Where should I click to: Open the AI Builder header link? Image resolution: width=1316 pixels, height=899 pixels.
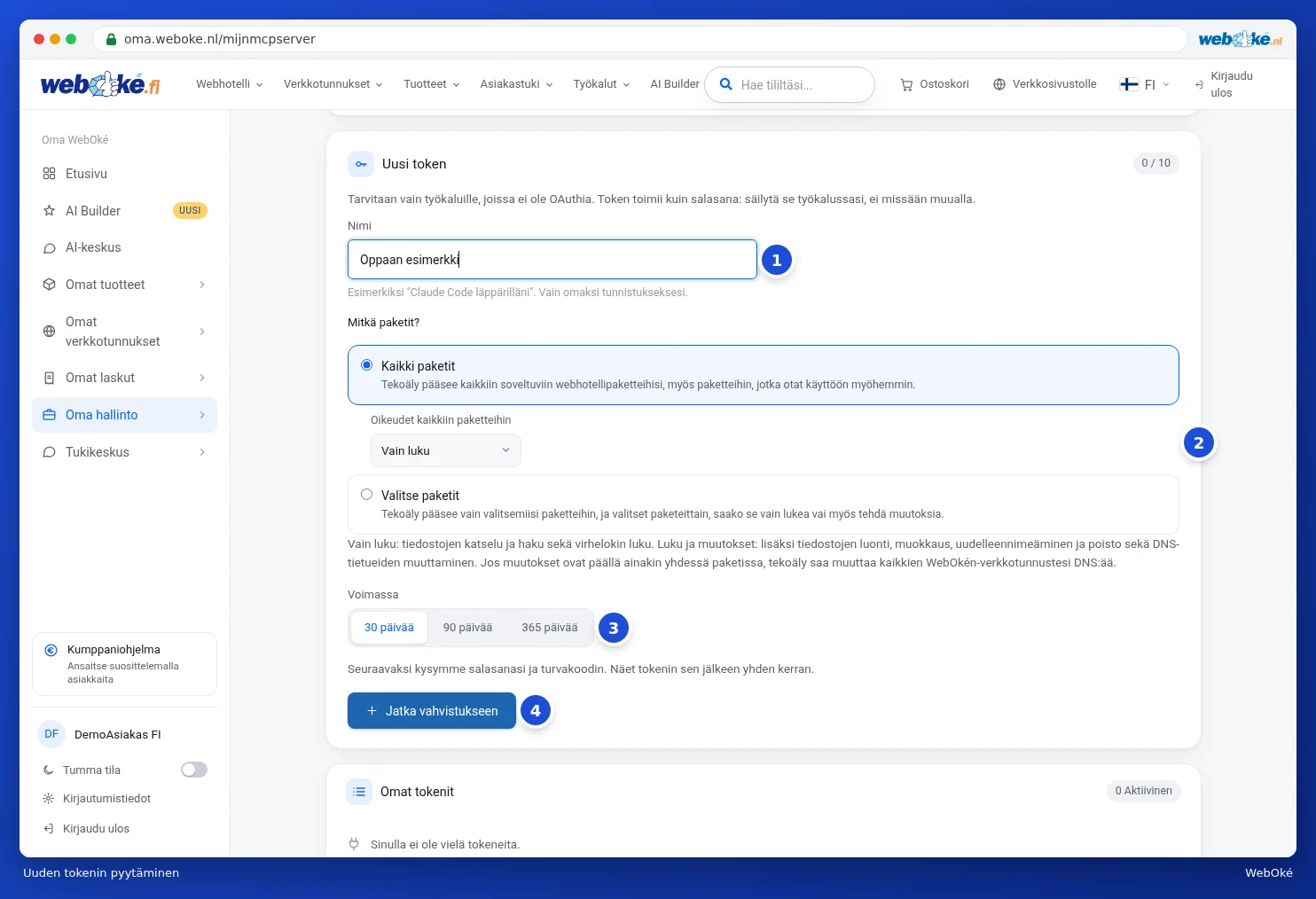(x=675, y=84)
